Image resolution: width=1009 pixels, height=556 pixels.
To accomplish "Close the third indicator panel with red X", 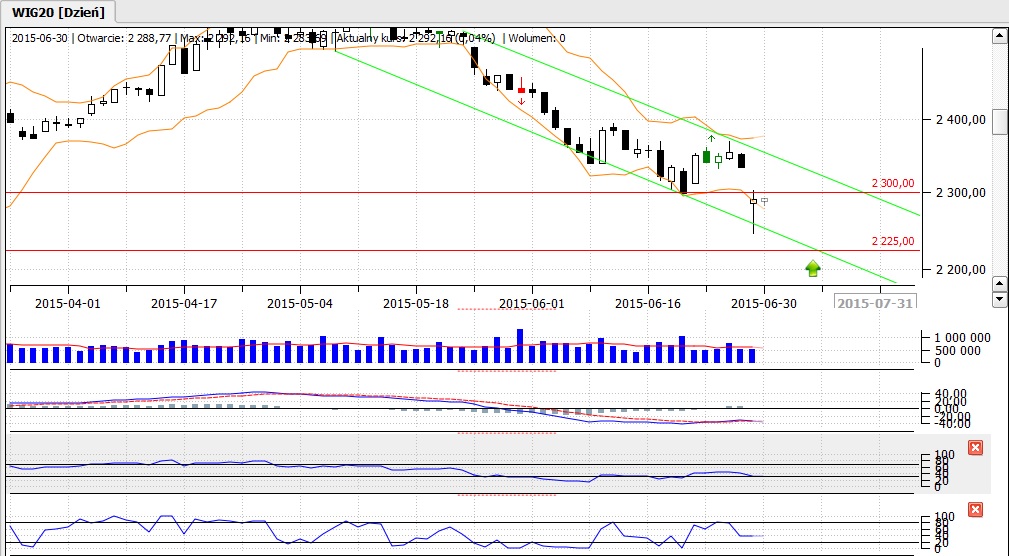I will (975, 447).
